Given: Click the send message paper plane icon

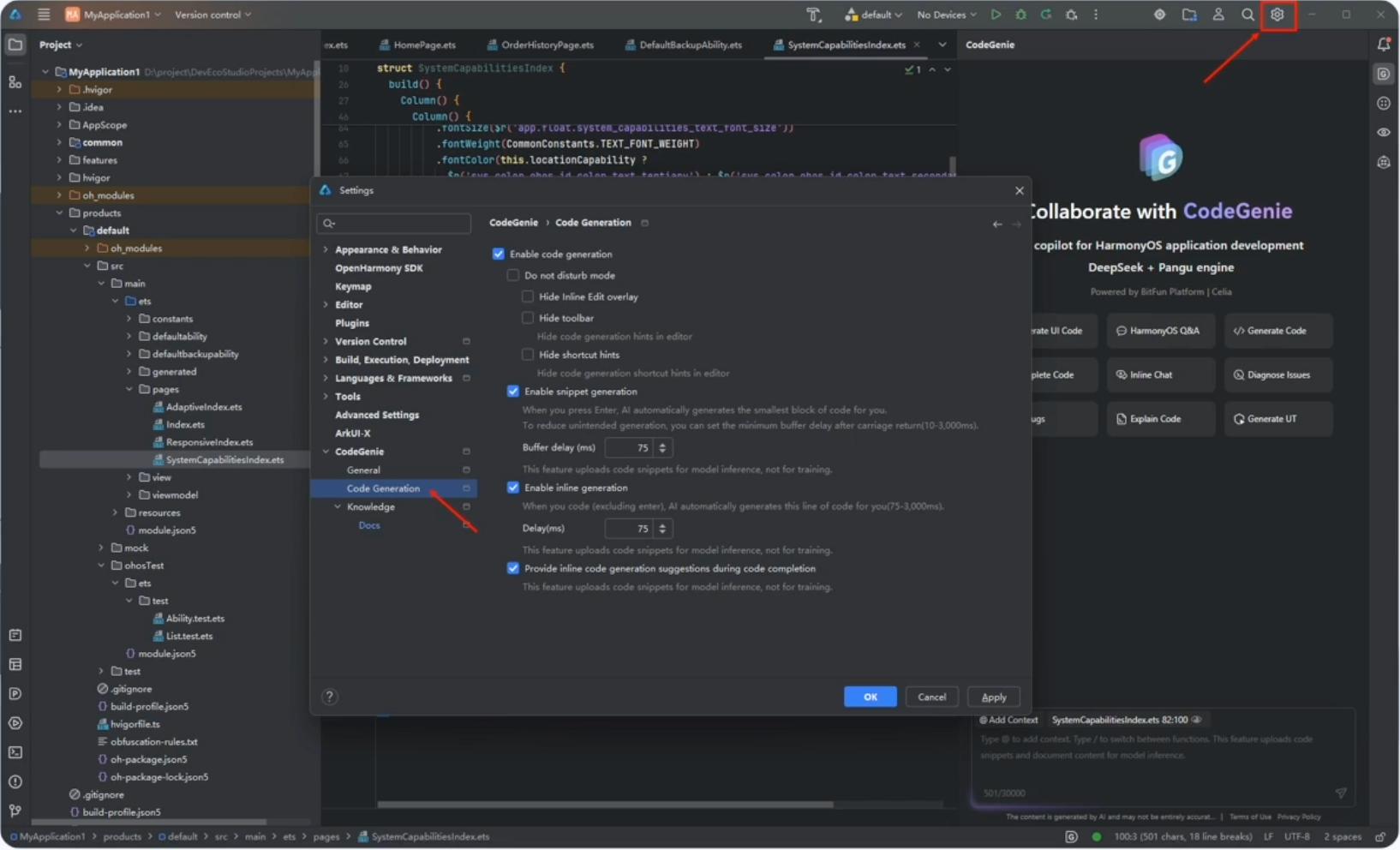Looking at the screenshot, I should coord(1341,793).
